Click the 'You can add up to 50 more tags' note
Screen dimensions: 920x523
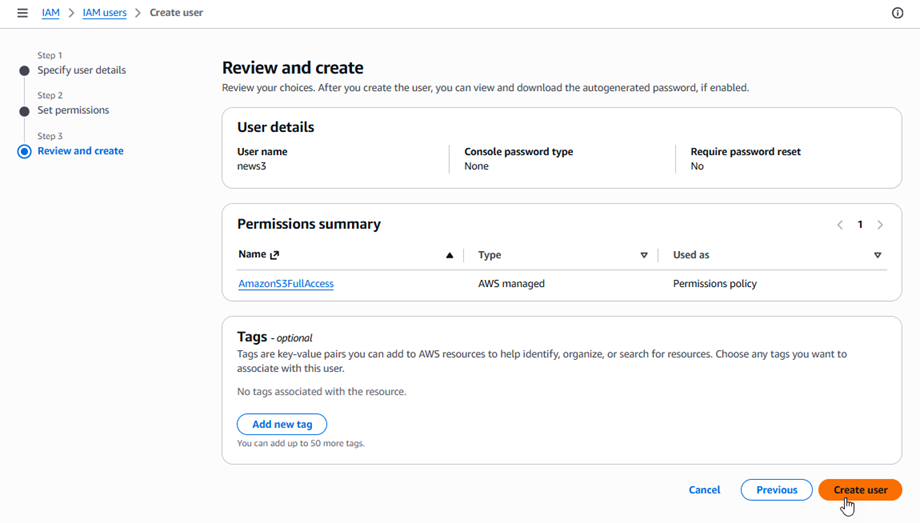click(x=300, y=443)
